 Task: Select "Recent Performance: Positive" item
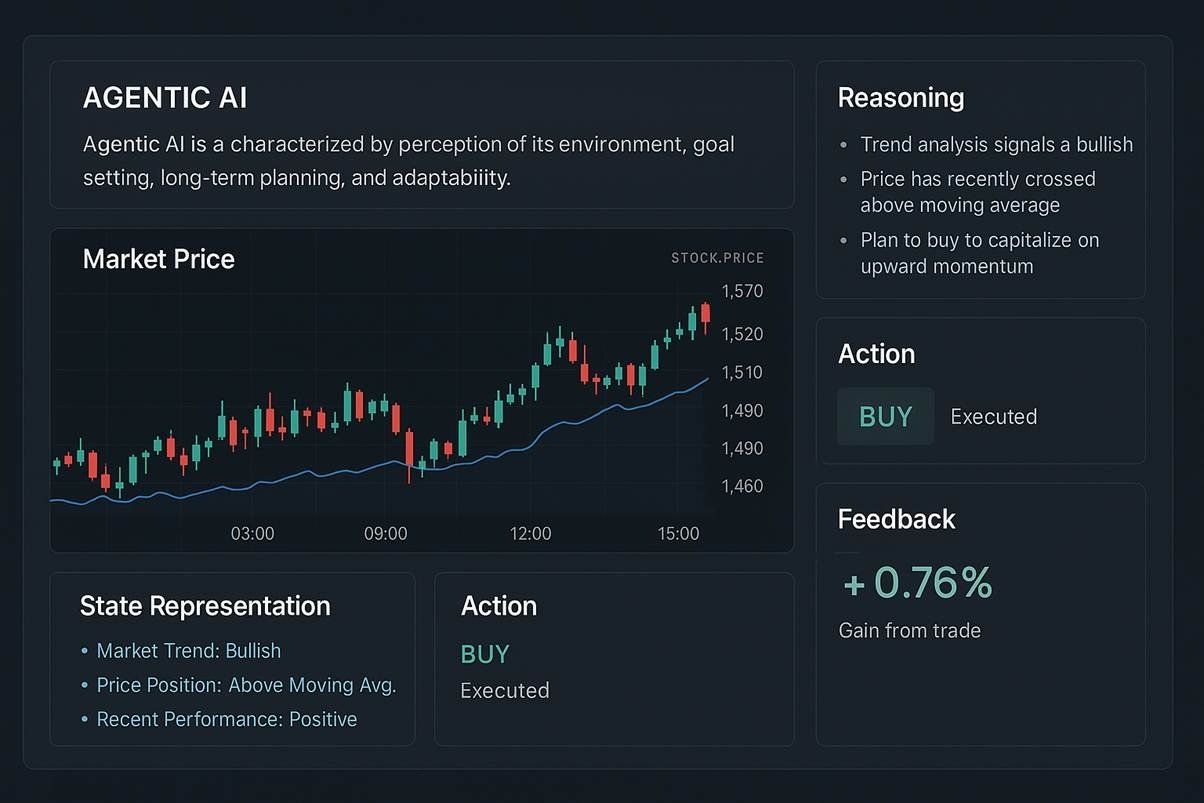pos(226,719)
